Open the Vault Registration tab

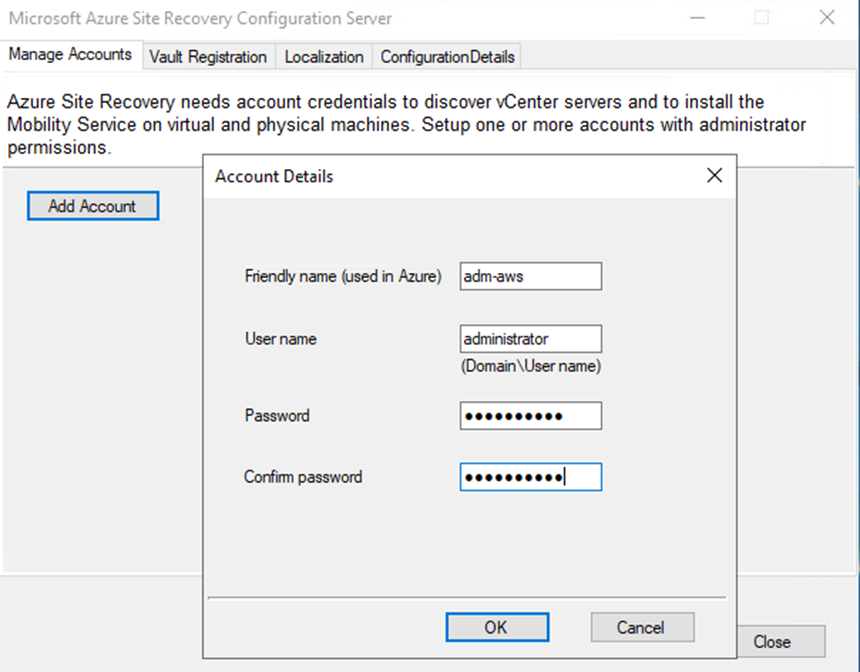click(x=208, y=57)
